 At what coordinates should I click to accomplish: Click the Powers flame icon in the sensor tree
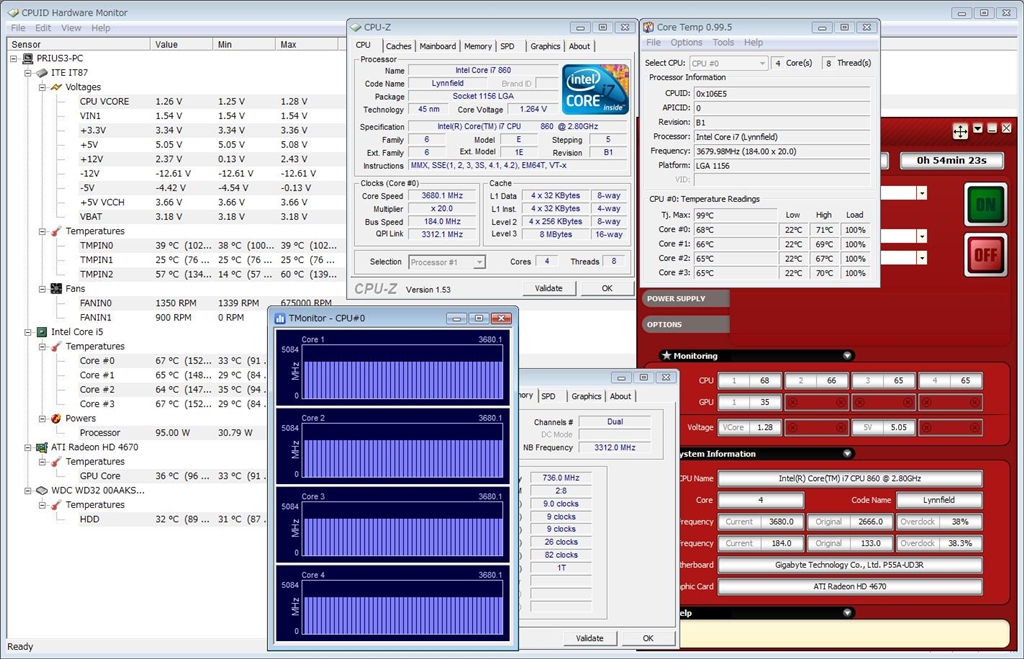pos(56,418)
